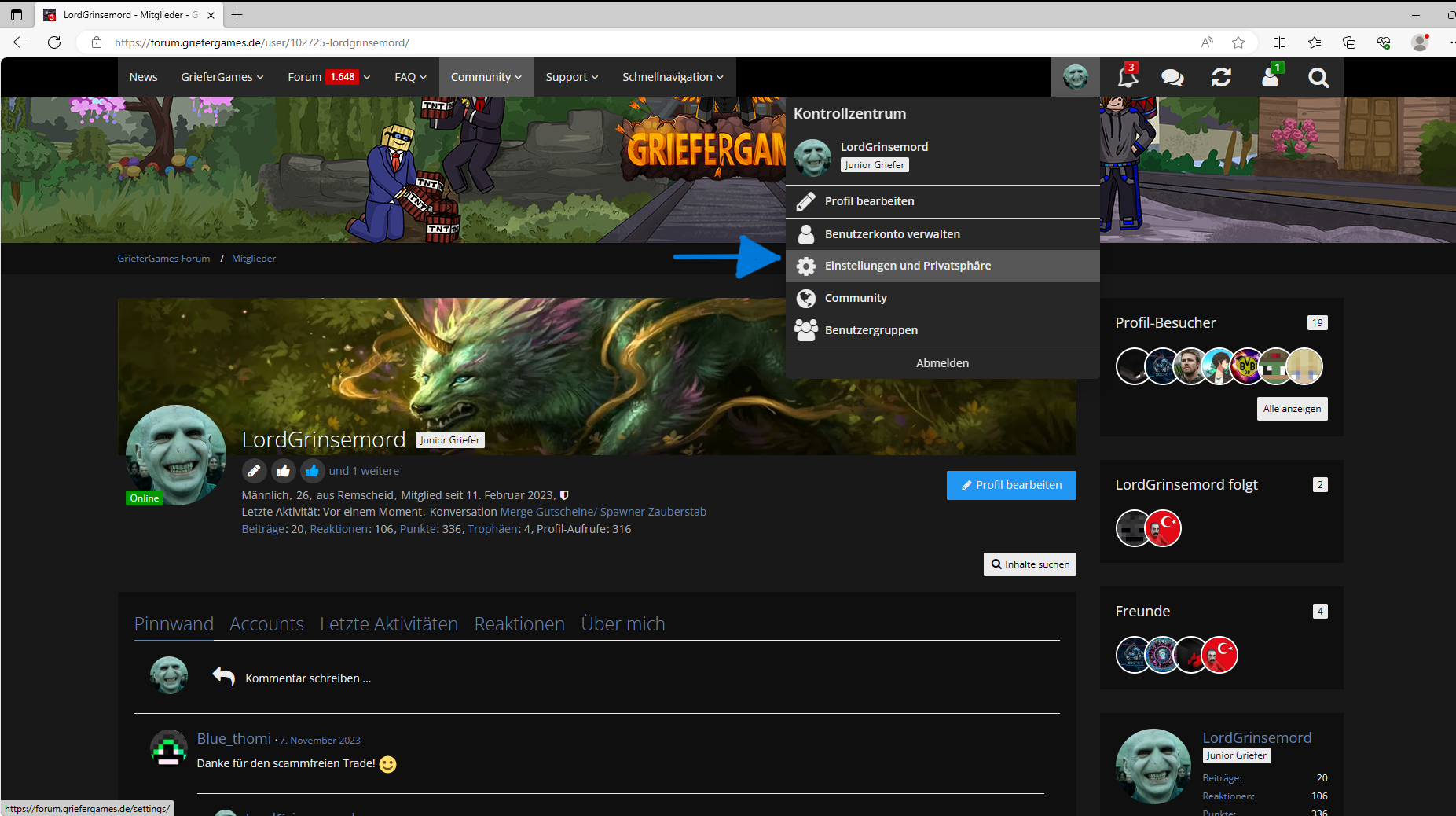Switch to the Reaktionen tab
Viewport: 1456px width, 816px height.
(519, 624)
